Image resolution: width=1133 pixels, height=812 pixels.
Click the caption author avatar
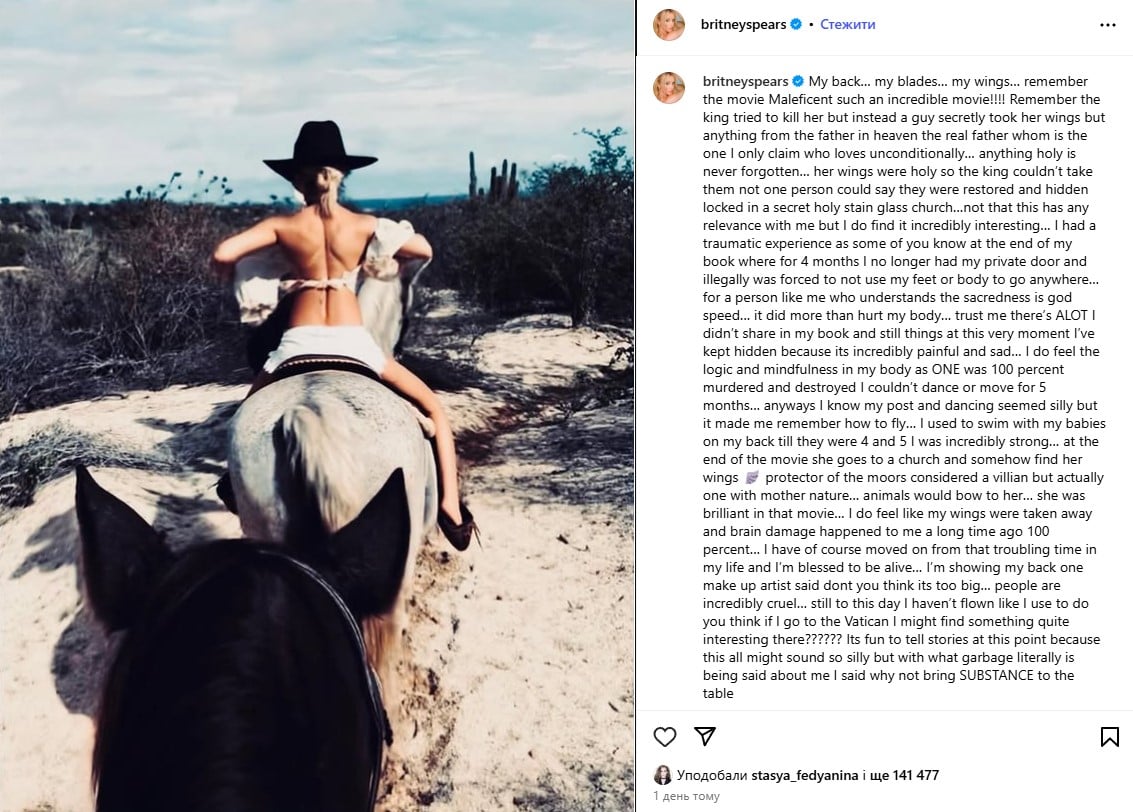click(x=668, y=87)
